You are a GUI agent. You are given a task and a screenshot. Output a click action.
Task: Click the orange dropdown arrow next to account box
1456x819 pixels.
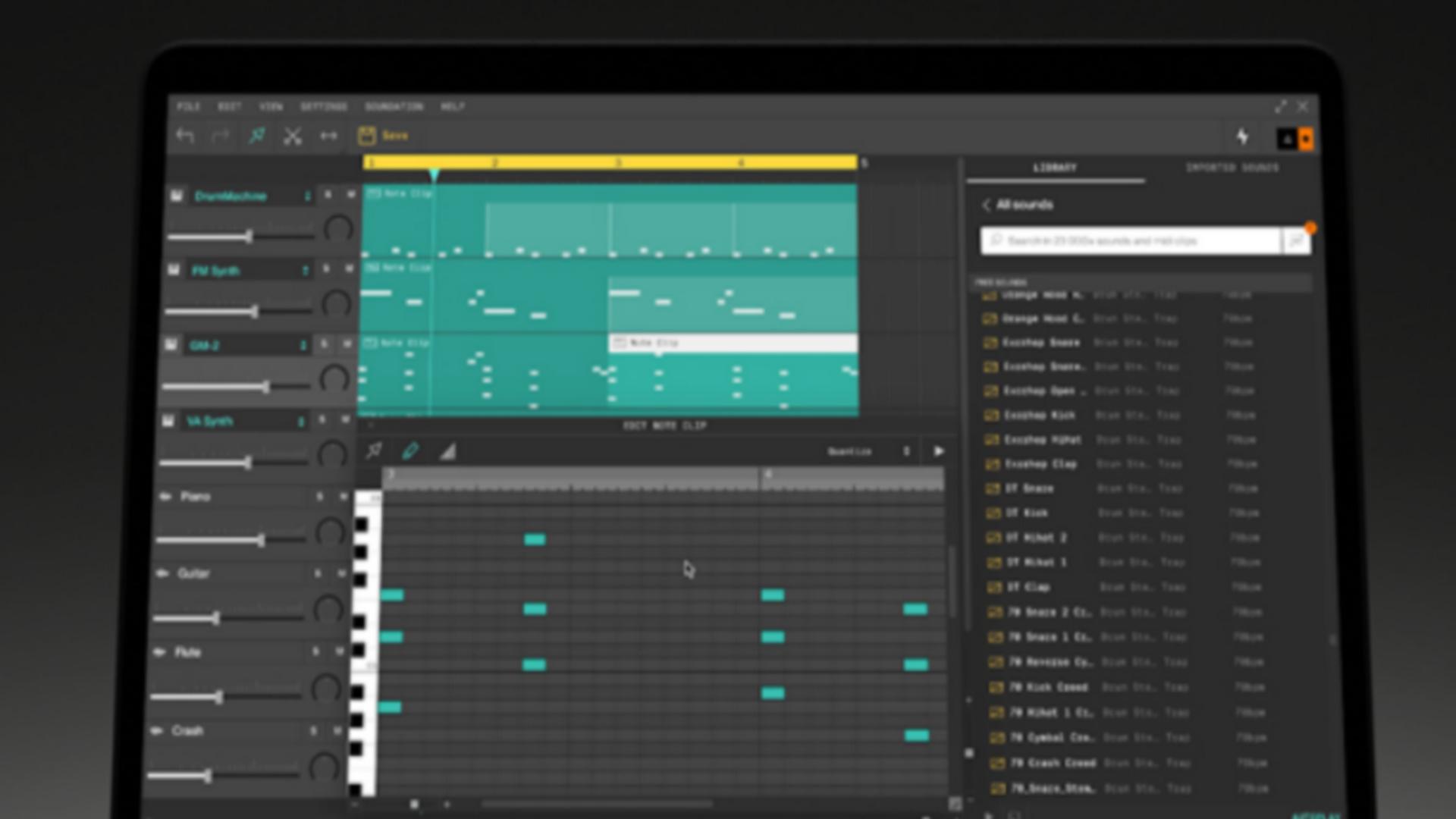tap(1306, 139)
